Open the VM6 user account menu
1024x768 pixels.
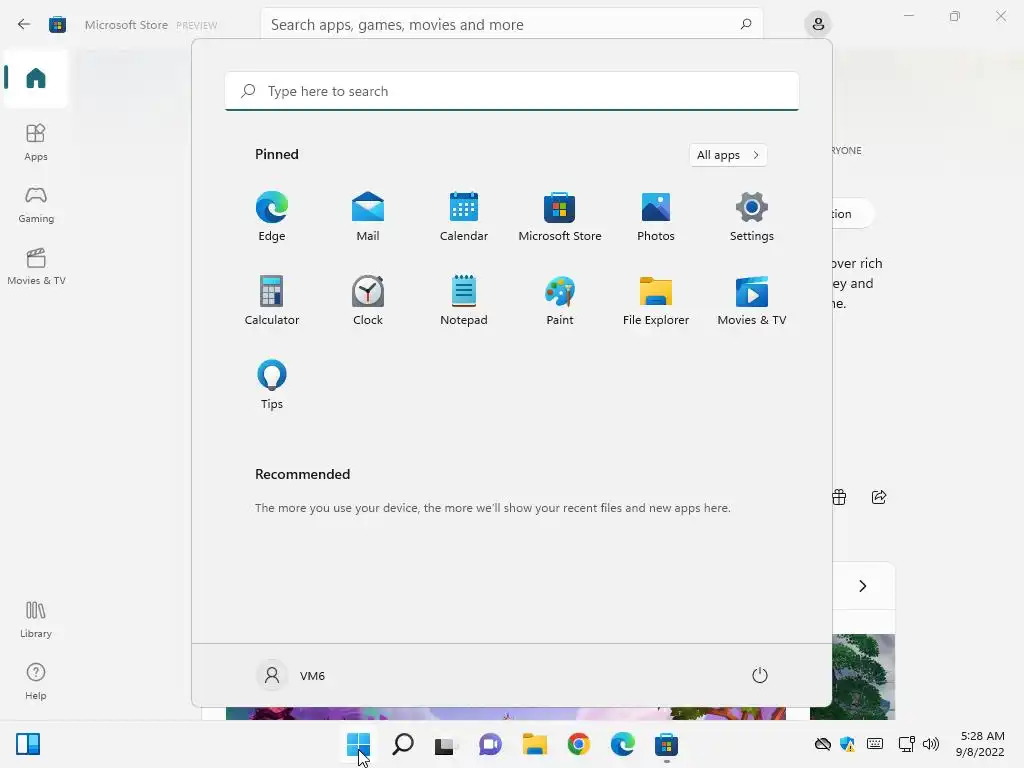(x=291, y=675)
